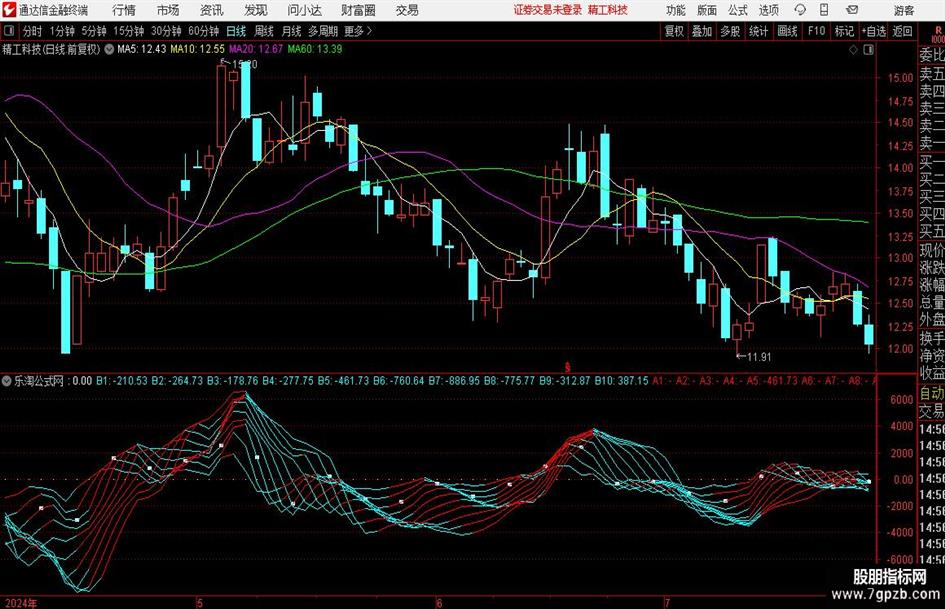Open the mail envelope icon

[x=852, y=10]
